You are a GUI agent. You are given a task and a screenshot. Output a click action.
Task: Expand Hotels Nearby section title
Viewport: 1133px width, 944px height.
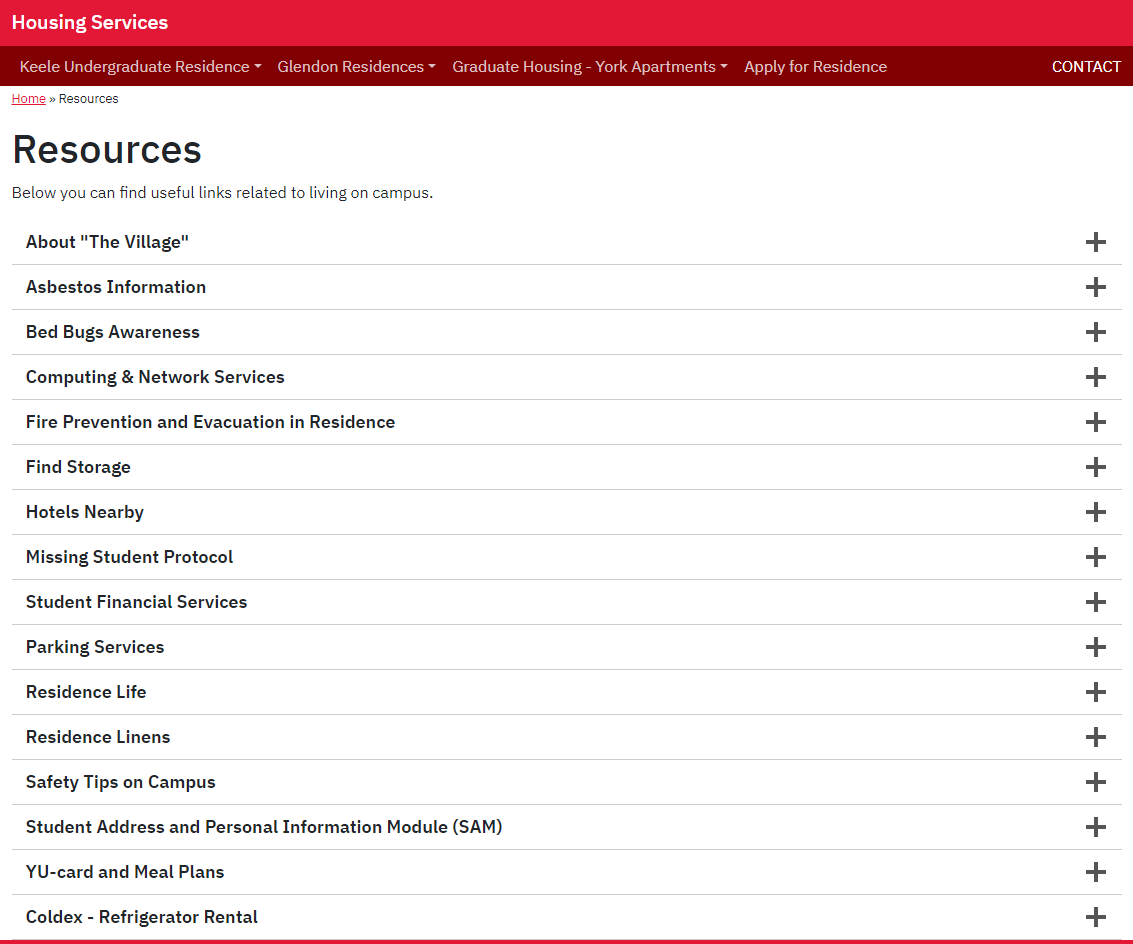point(85,512)
